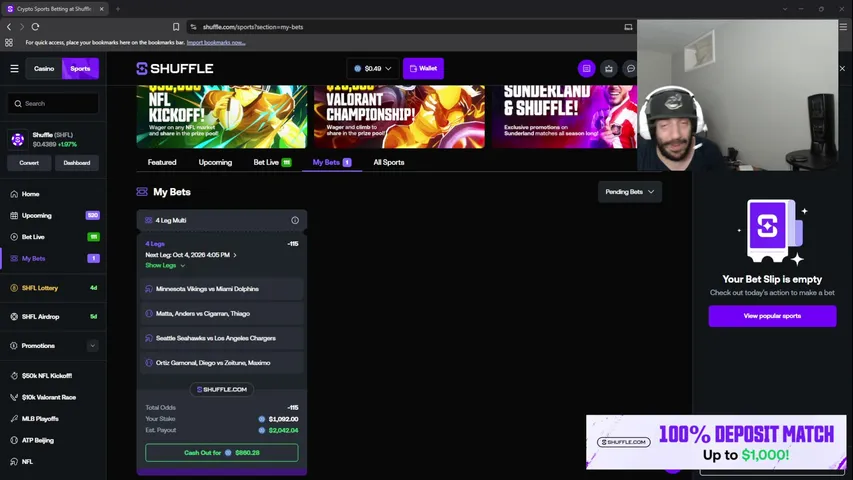Open the bet slip icon in header

(x=586, y=69)
